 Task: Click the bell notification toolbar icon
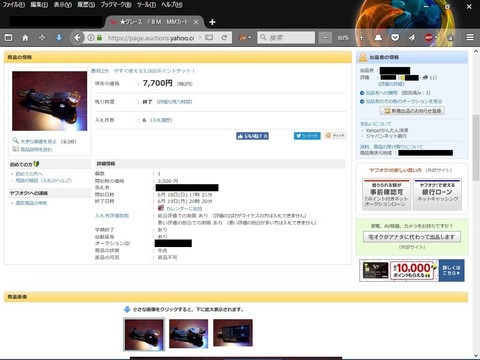tap(378, 38)
